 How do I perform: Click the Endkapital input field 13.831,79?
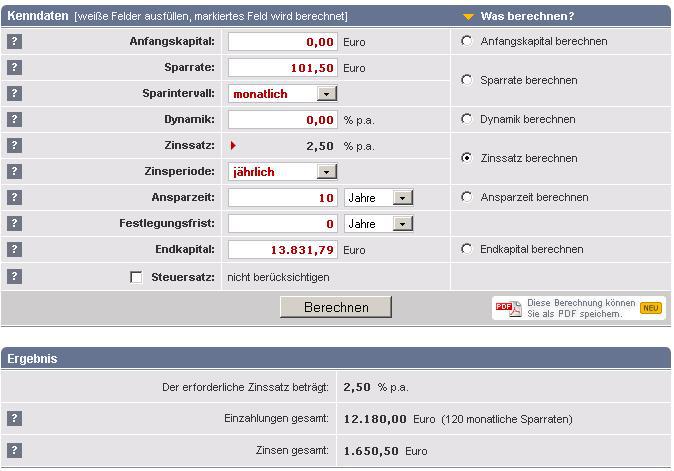[283, 250]
